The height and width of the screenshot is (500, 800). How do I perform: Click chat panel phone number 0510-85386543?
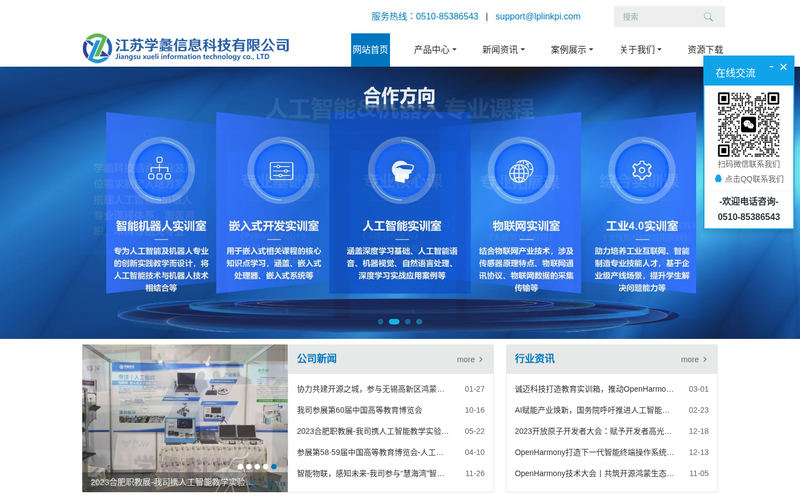coord(748,217)
